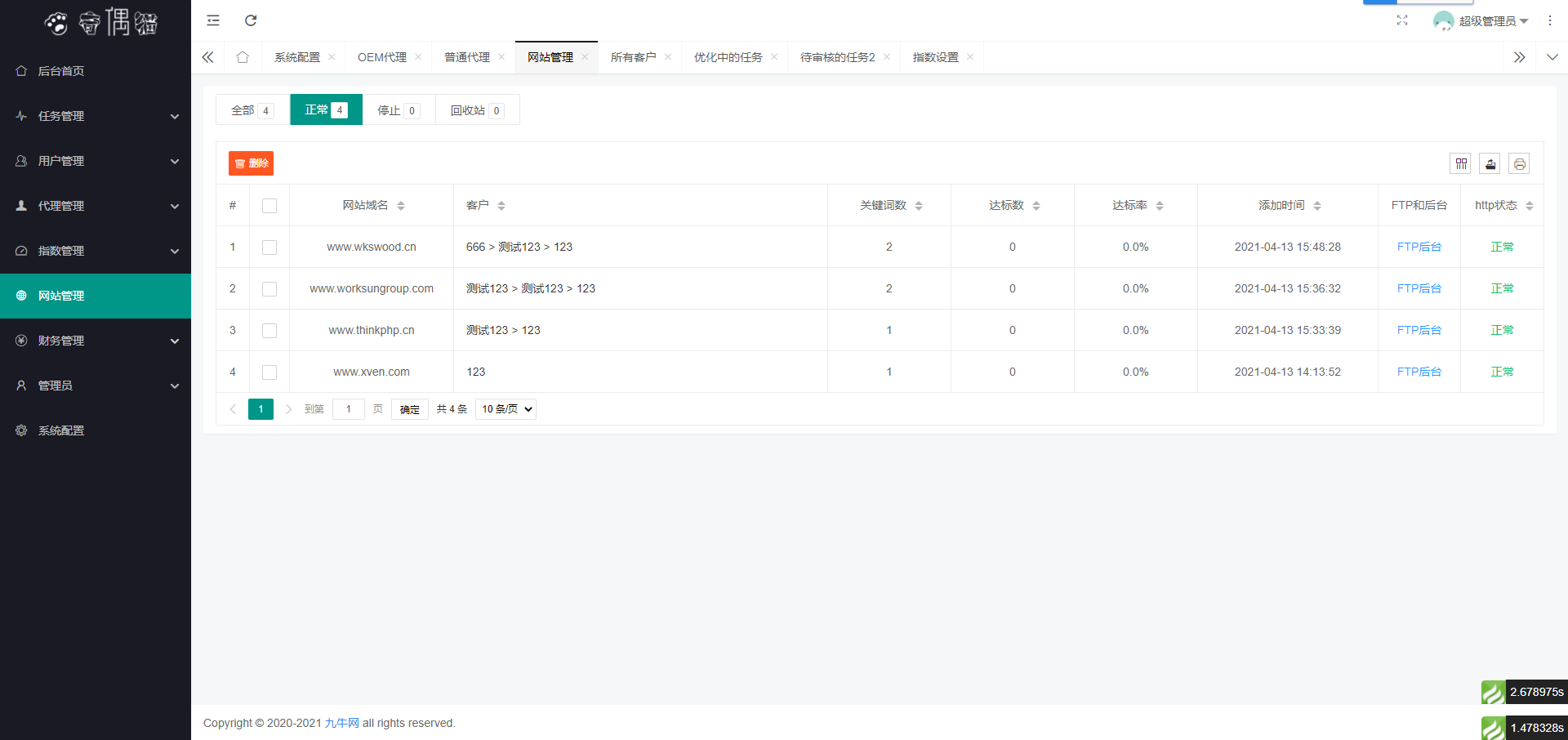Open the 10 条/页 page size dropdown
The image size is (1568, 740).
(x=506, y=409)
